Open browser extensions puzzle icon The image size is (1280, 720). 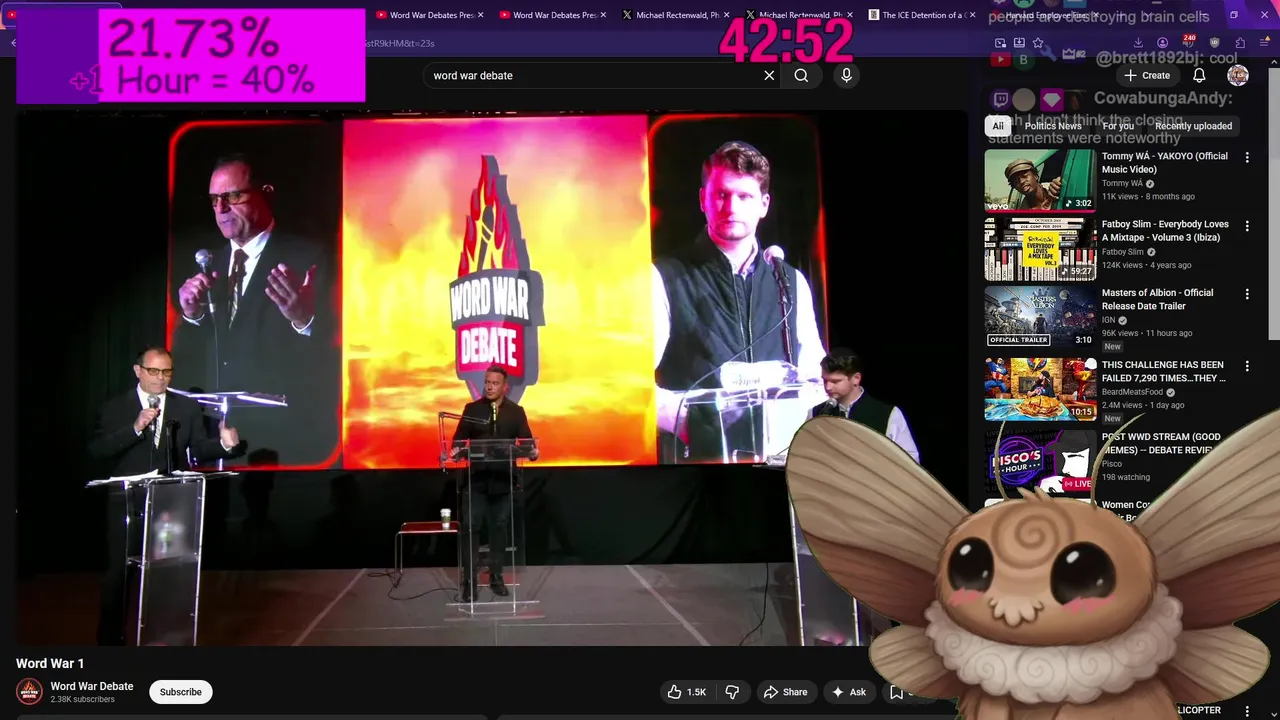(1240, 43)
